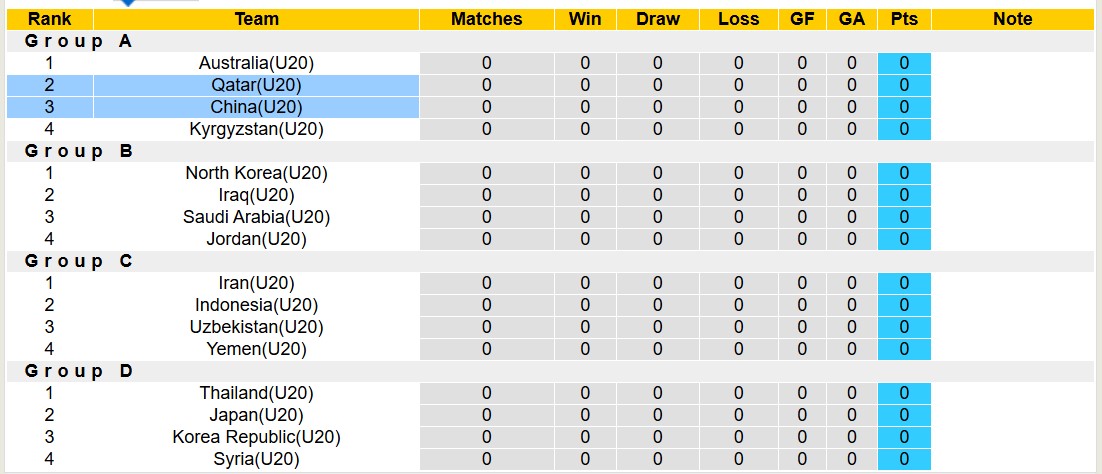The image size is (1102, 474).
Task: Click the Australia(U20) team name
Action: (256, 63)
